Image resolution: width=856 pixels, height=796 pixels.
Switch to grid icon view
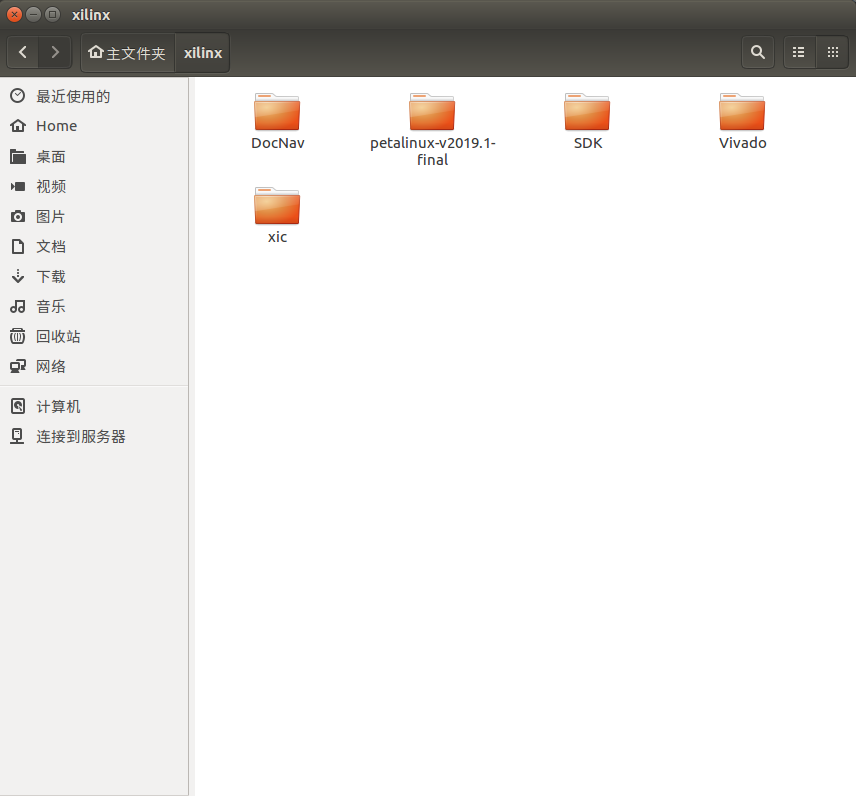click(x=833, y=52)
